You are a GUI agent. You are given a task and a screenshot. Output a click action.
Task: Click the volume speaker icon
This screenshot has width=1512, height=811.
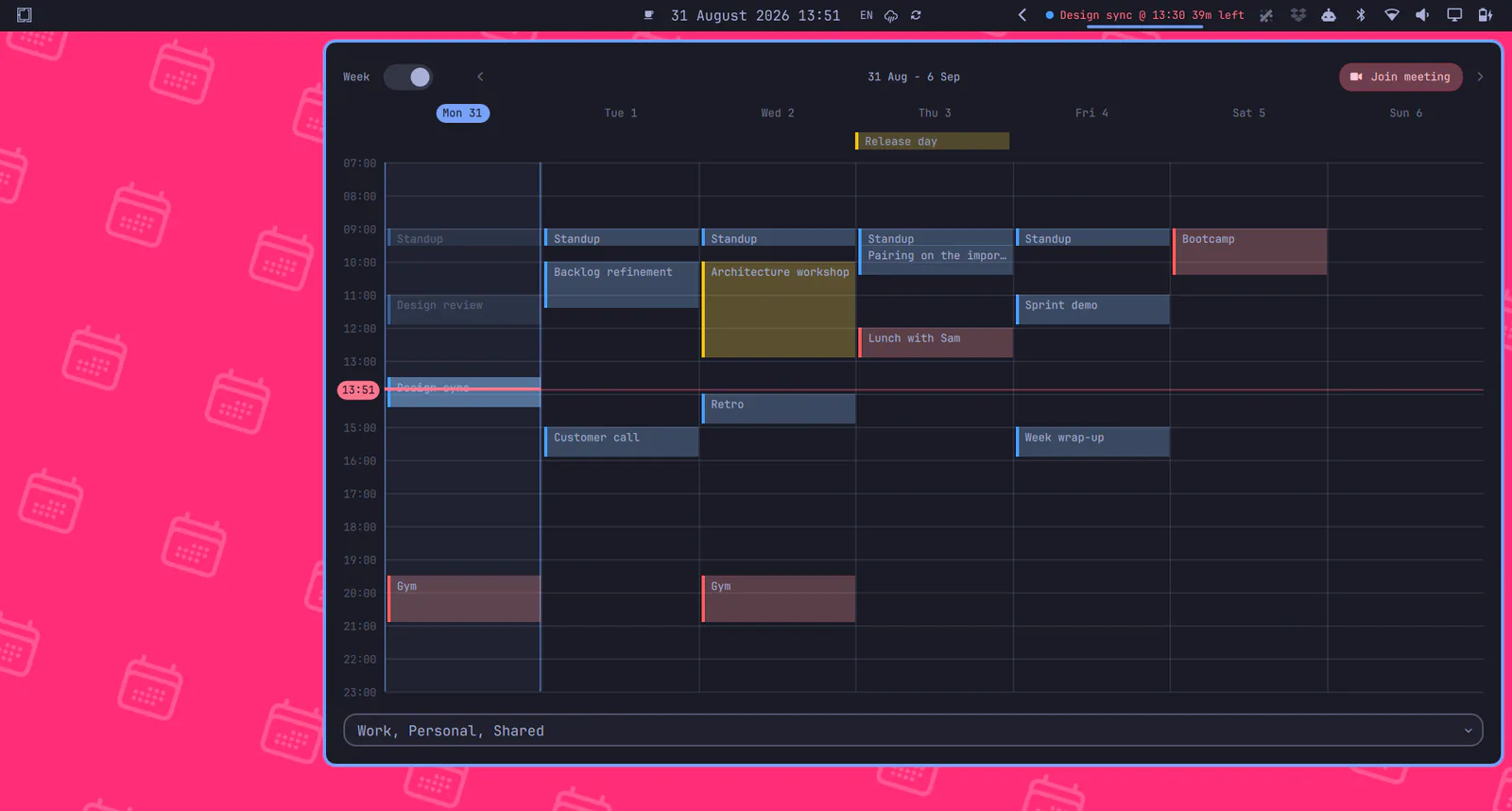[1422, 15]
